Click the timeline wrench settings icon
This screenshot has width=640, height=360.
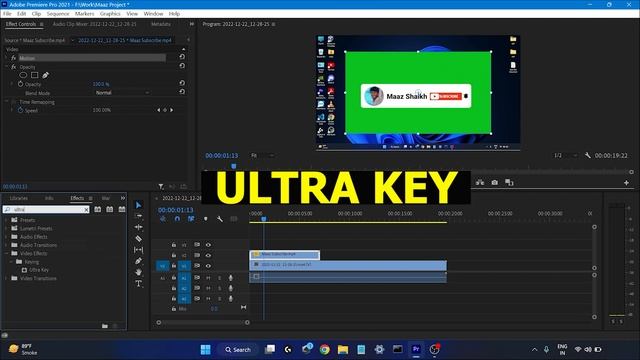pyautogui.click(x=220, y=219)
